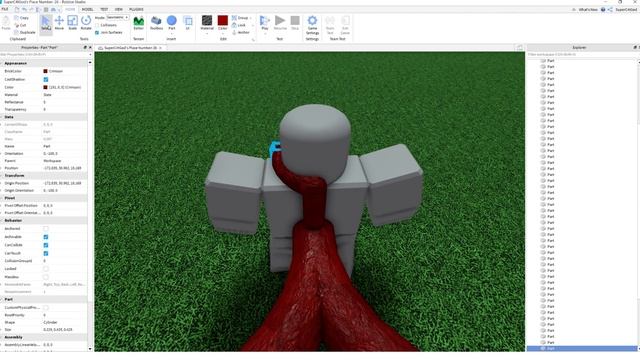Insert a new Part
Viewport: 640px width, 360px height.
171,23
